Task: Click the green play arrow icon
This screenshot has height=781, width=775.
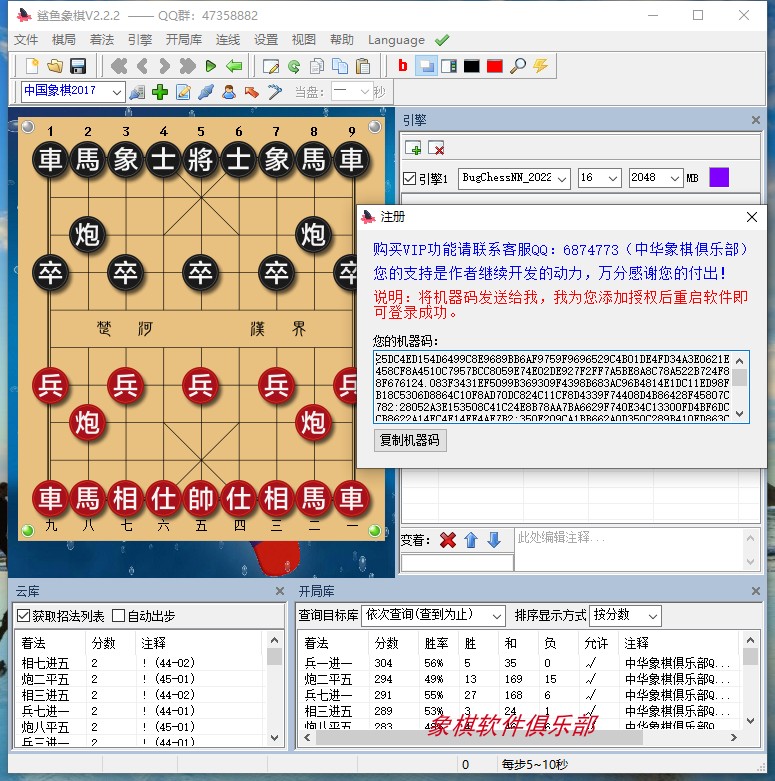Action: (210, 66)
